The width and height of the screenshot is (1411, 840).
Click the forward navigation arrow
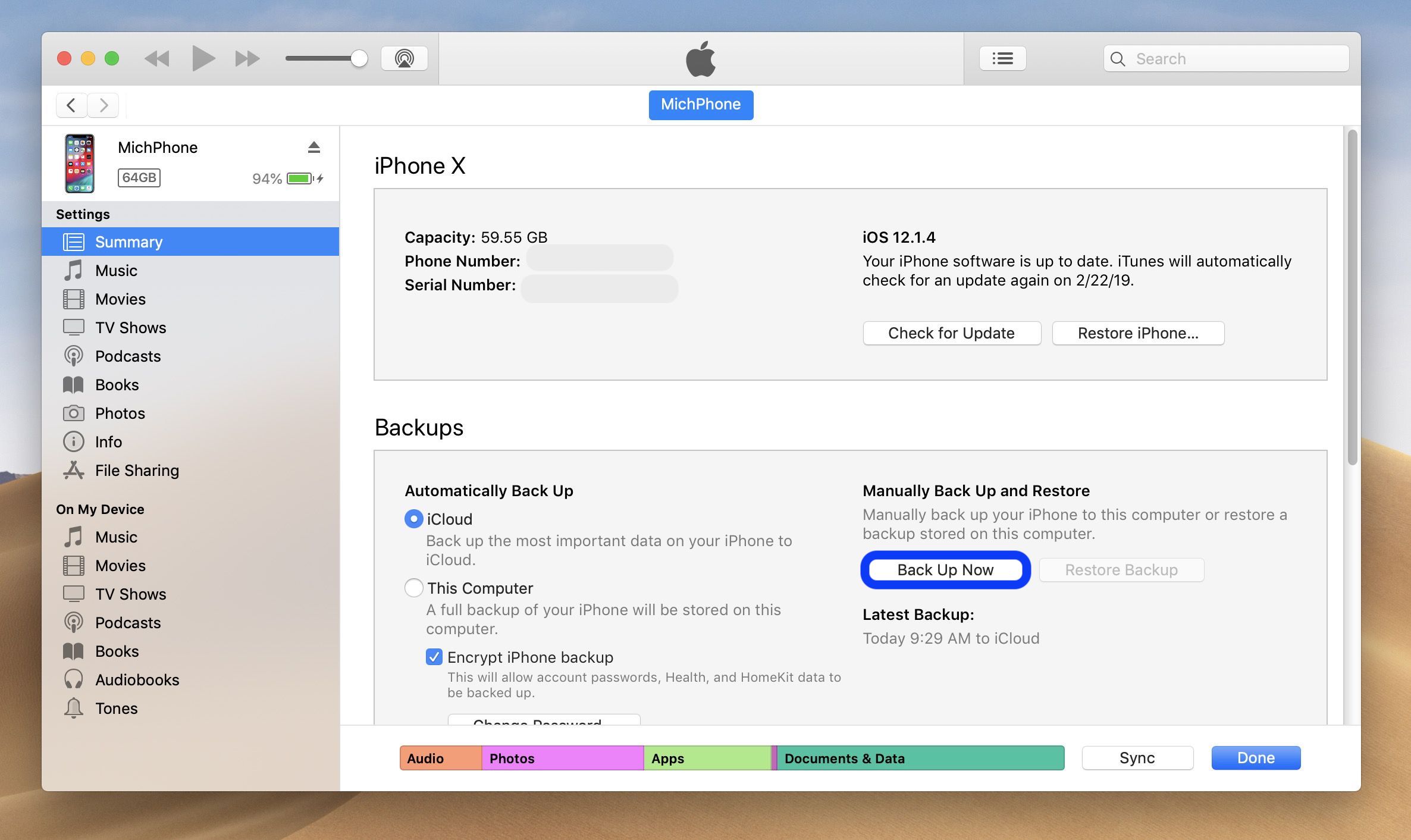(x=103, y=104)
